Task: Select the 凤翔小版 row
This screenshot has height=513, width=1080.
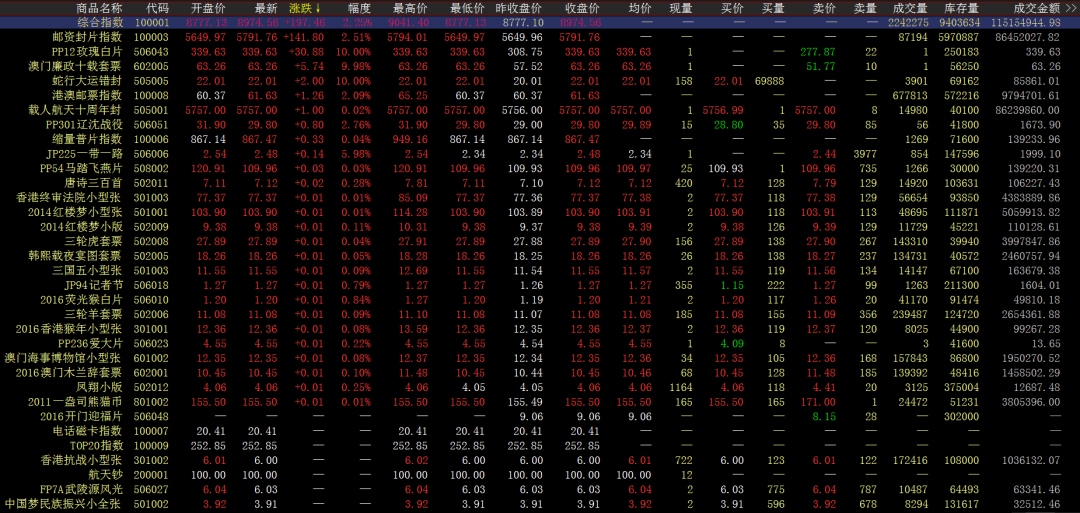Action: [540, 386]
